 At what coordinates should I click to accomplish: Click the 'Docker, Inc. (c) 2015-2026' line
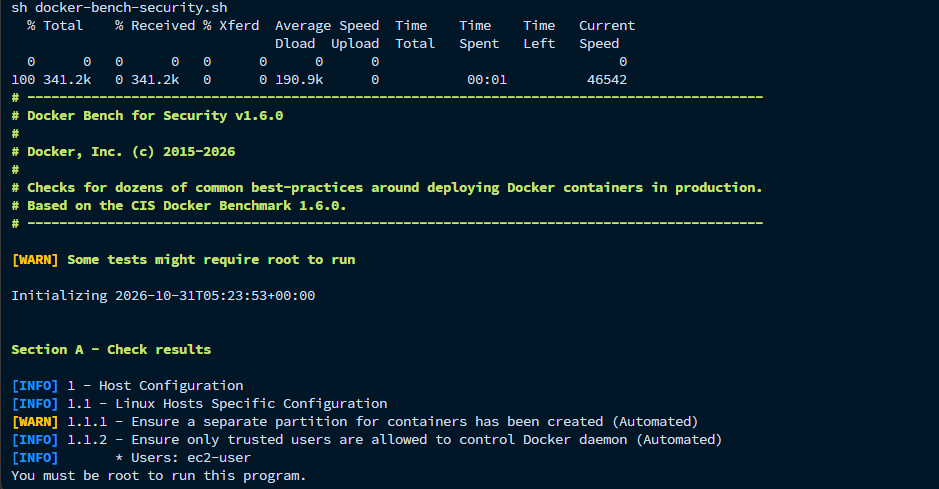click(123, 151)
